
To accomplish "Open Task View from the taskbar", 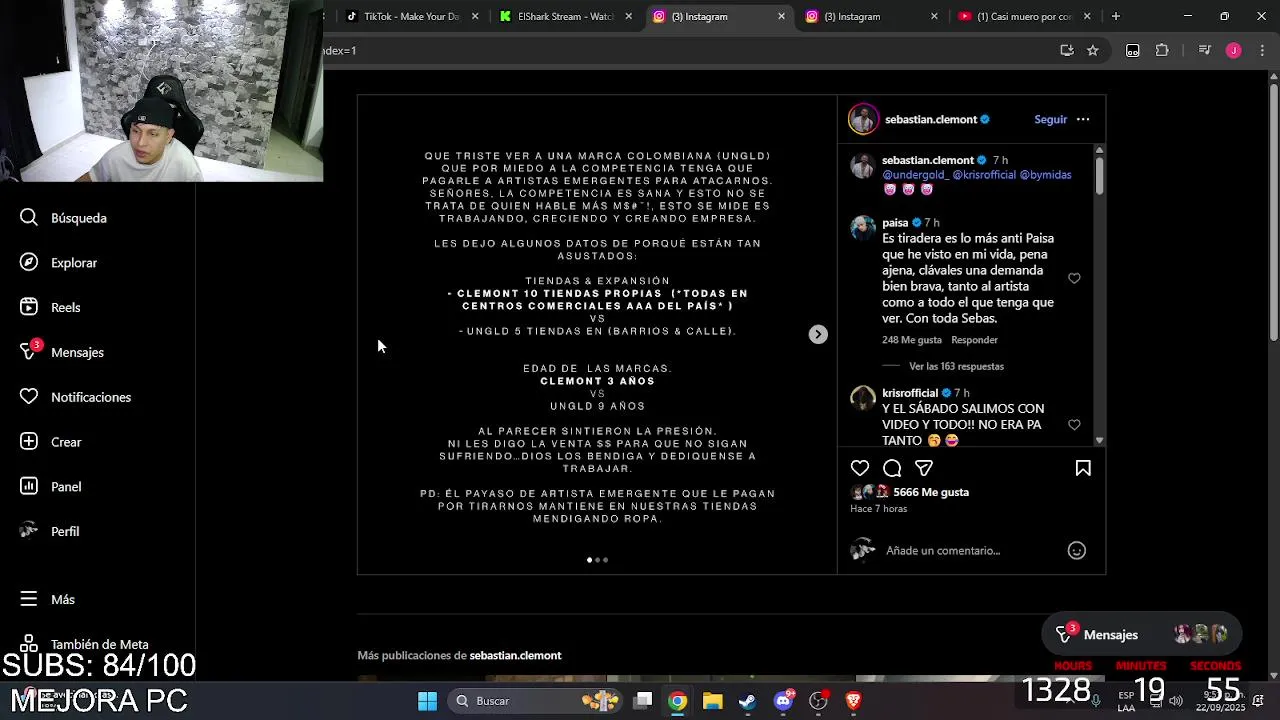I will [643, 701].
